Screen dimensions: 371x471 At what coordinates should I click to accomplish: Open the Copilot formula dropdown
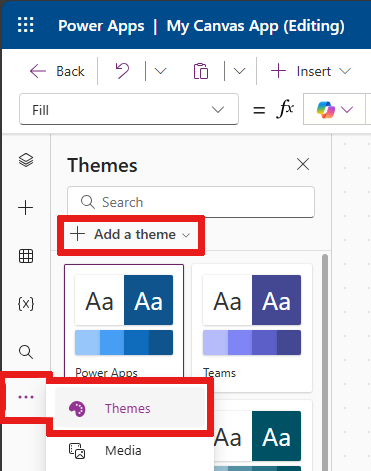[x=334, y=109]
